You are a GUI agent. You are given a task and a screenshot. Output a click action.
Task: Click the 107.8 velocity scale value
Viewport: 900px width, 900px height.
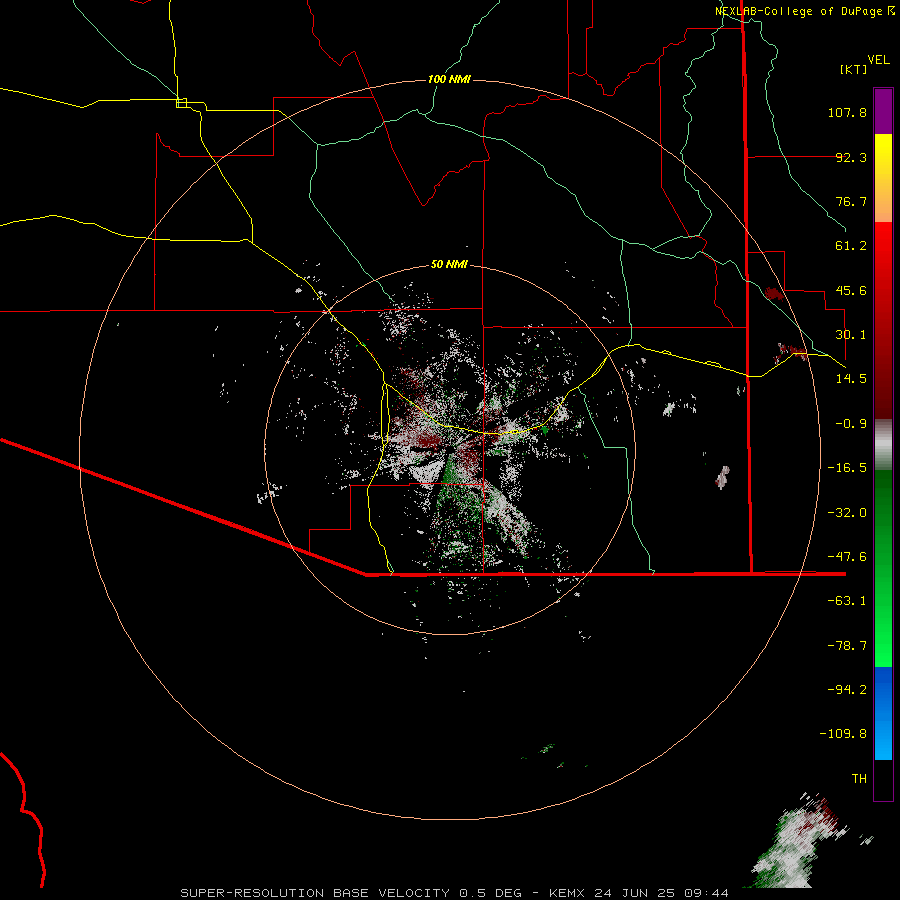pos(847,112)
